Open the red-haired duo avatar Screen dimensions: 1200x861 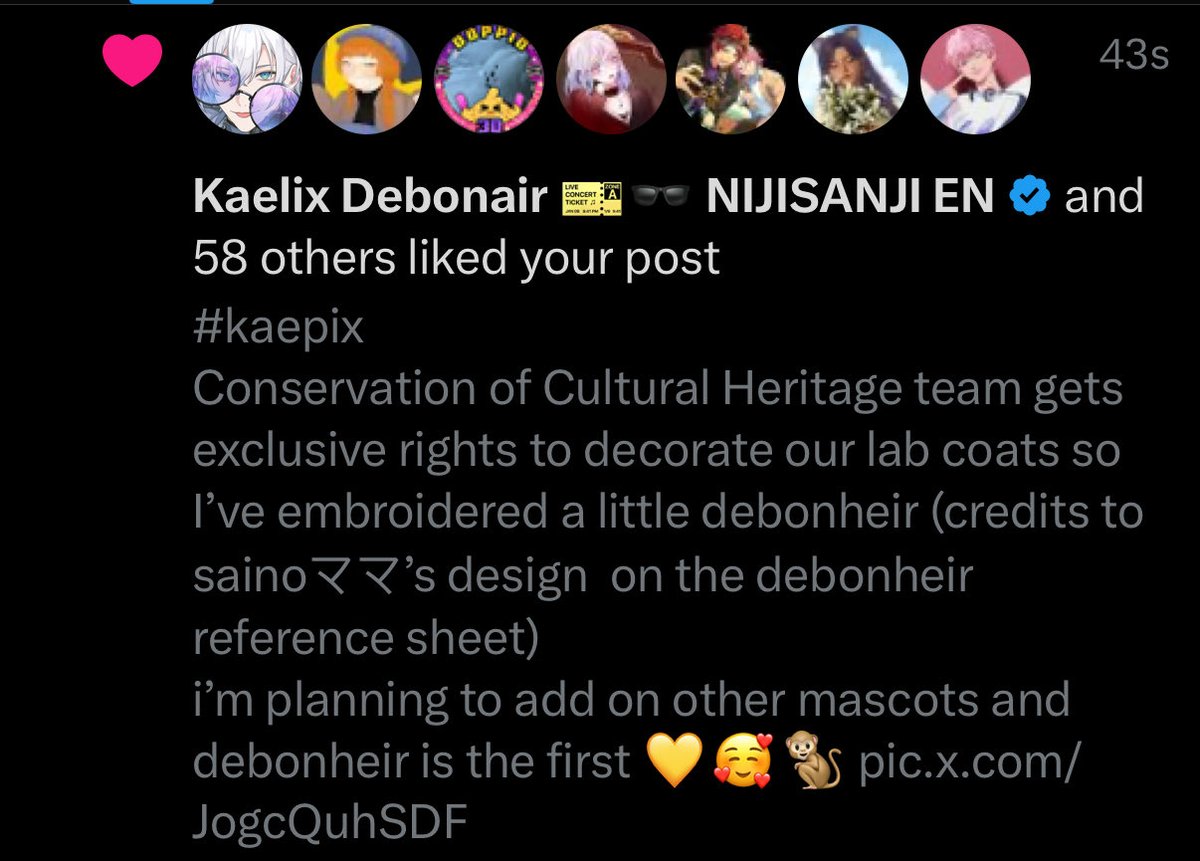732,79
